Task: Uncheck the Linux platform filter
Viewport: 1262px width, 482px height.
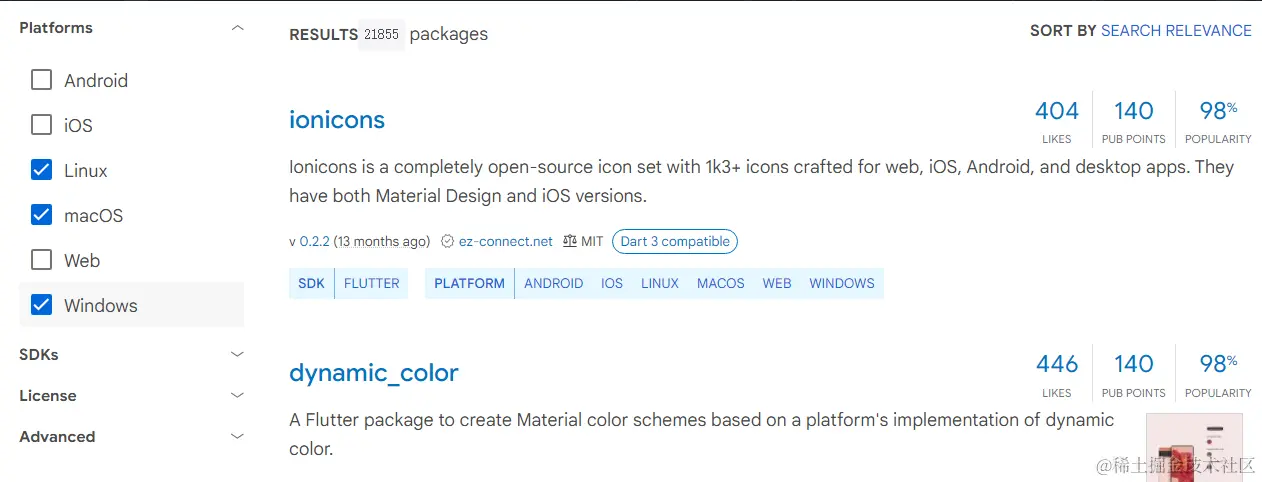Action: click(x=41, y=170)
